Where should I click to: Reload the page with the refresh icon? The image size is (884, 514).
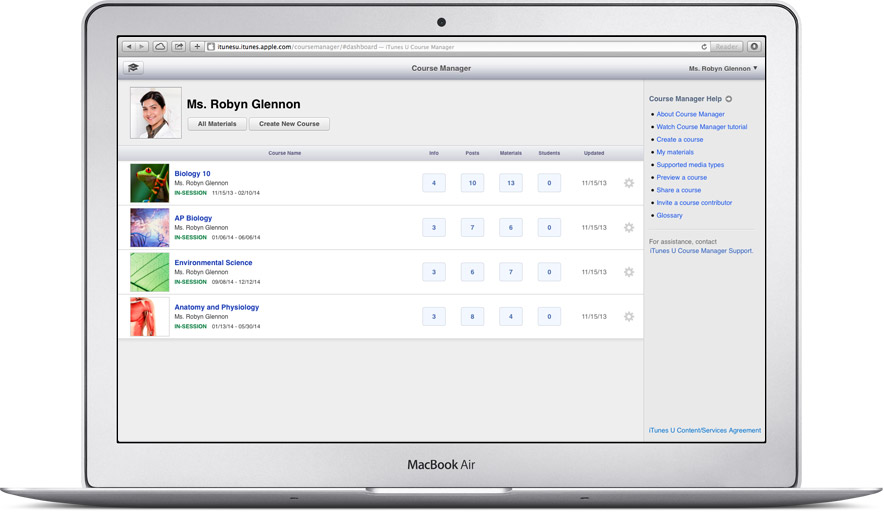(x=704, y=47)
